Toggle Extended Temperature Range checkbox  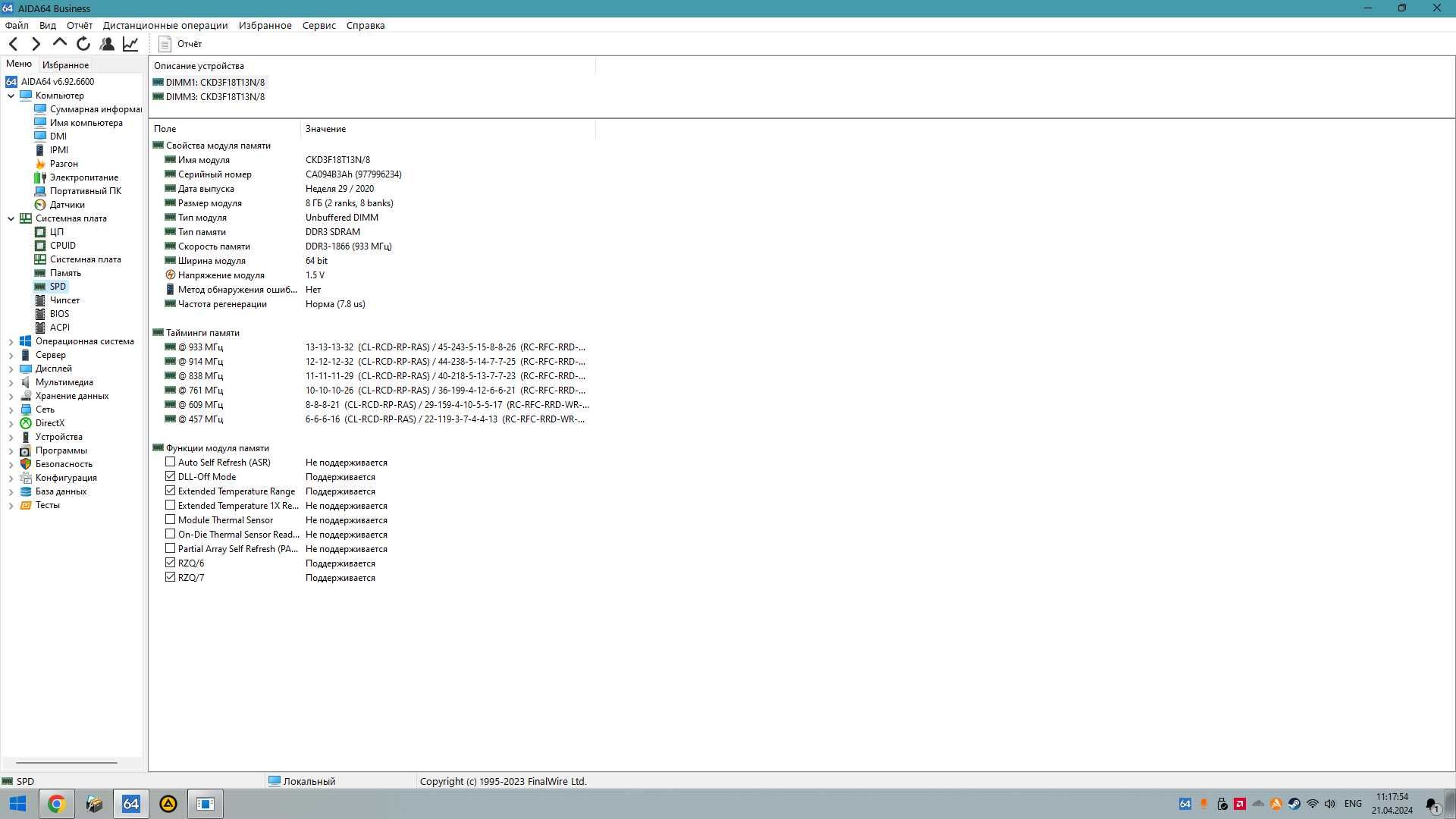[170, 491]
